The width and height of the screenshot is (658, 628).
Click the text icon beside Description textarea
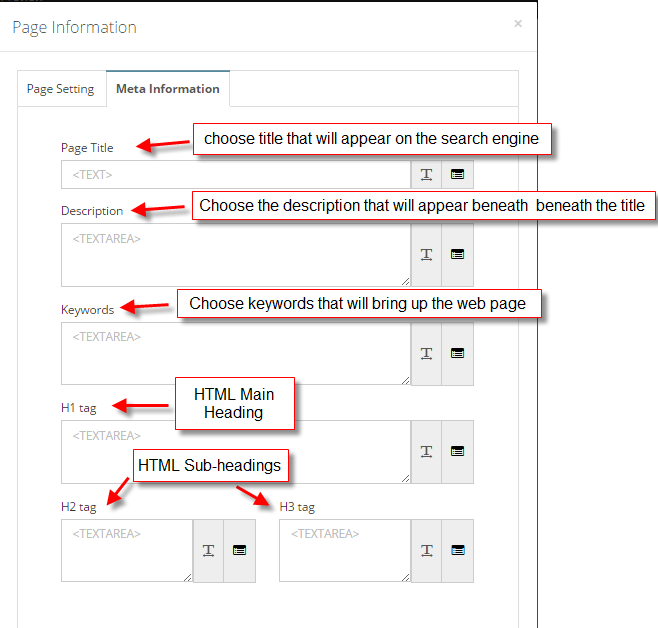[x=426, y=255]
